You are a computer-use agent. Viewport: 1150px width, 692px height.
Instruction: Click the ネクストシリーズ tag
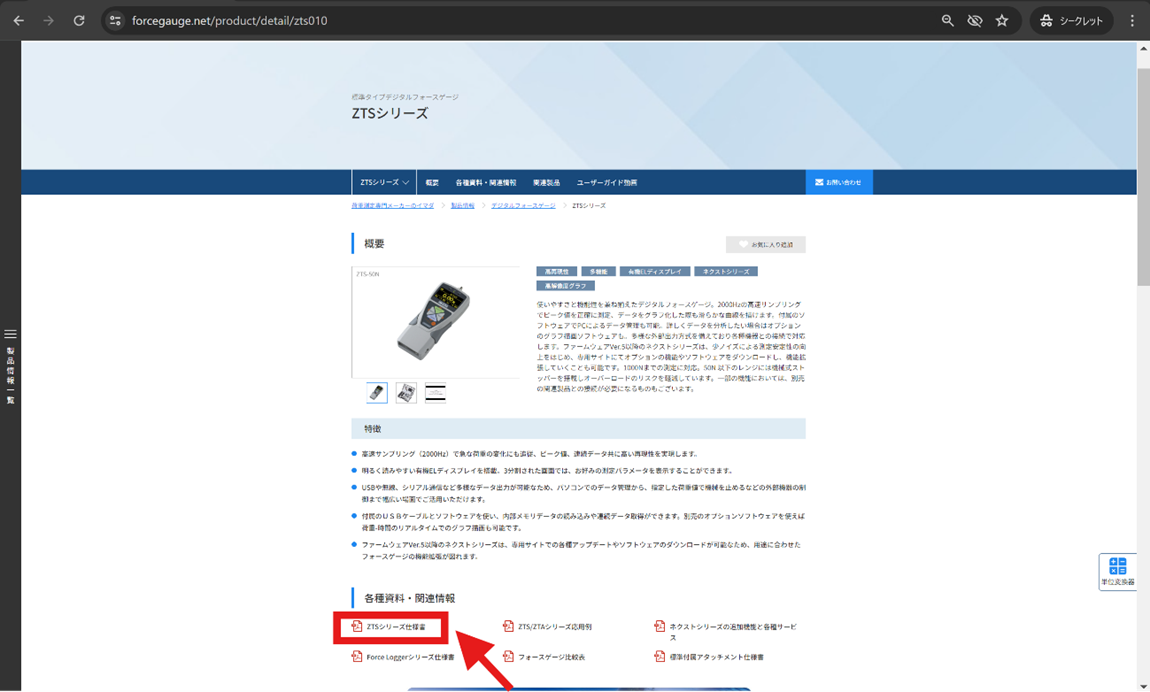(x=726, y=271)
